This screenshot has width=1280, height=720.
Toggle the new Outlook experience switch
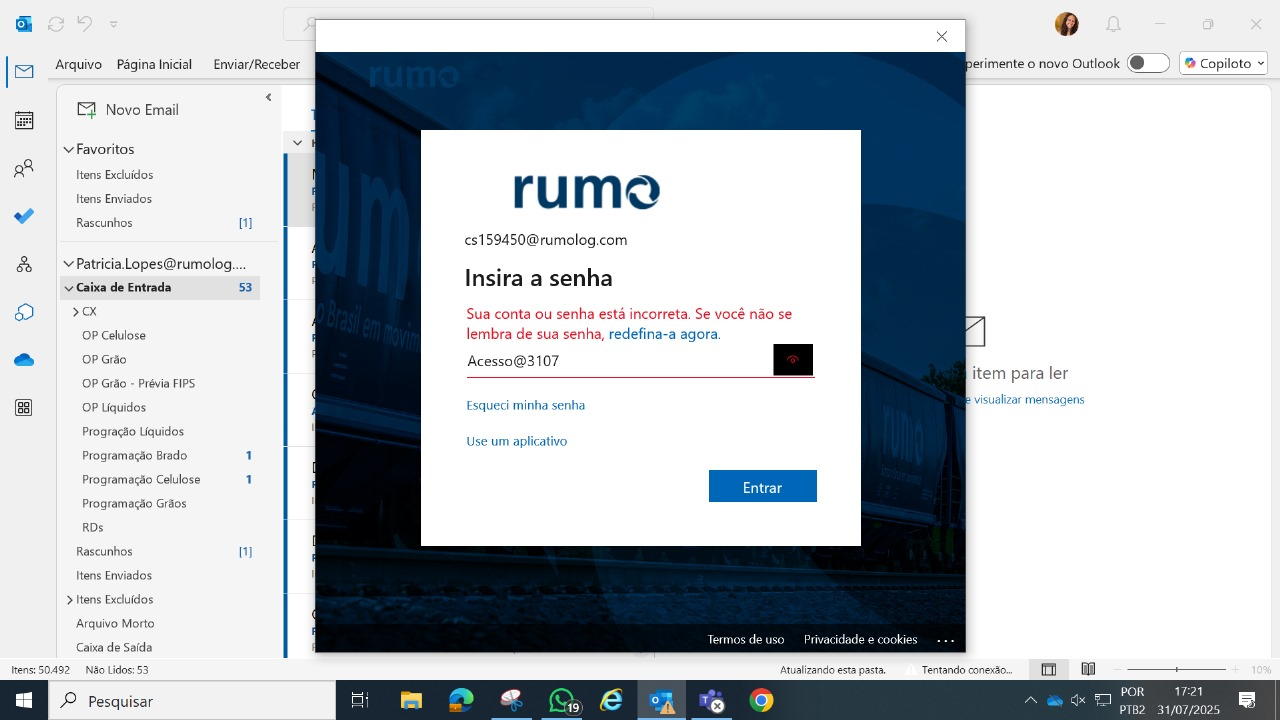coord(1148,63)
